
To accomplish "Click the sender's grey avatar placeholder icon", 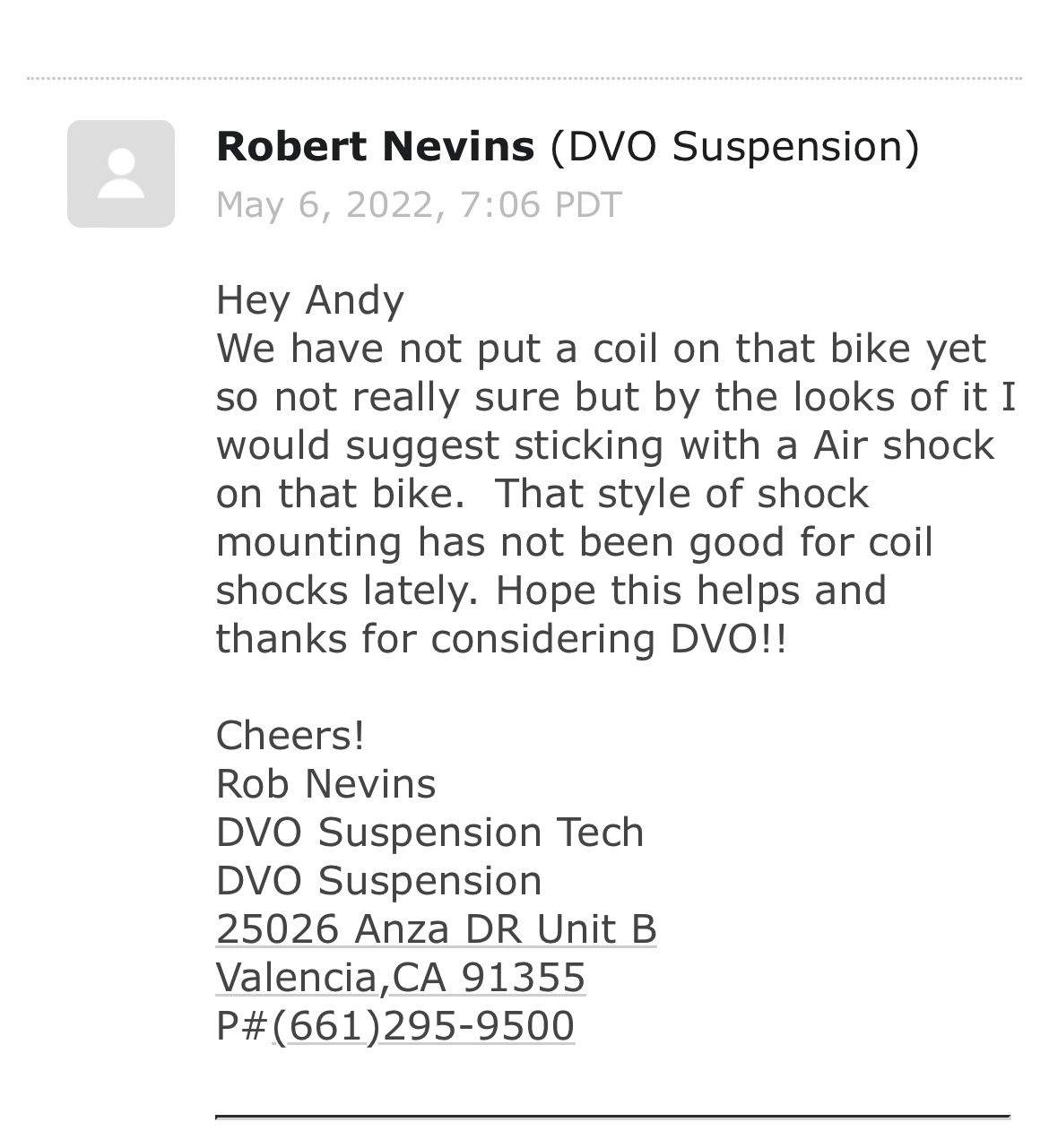I will (120, 173).
